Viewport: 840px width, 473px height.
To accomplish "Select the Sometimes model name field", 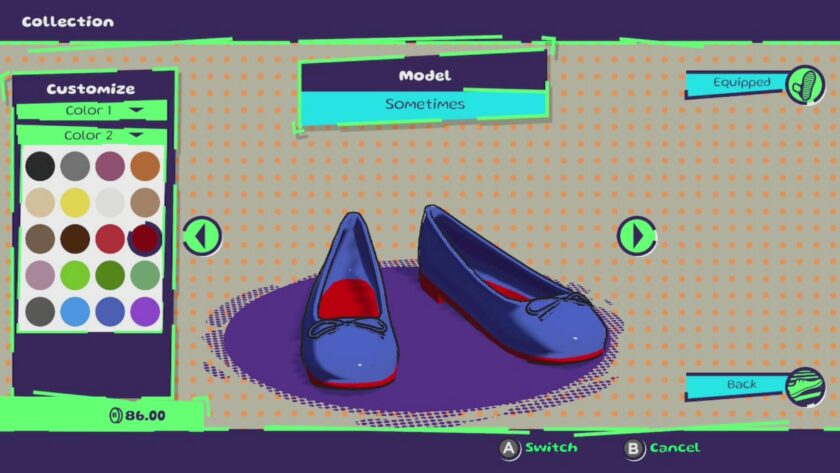I will (x=424, y=105).
